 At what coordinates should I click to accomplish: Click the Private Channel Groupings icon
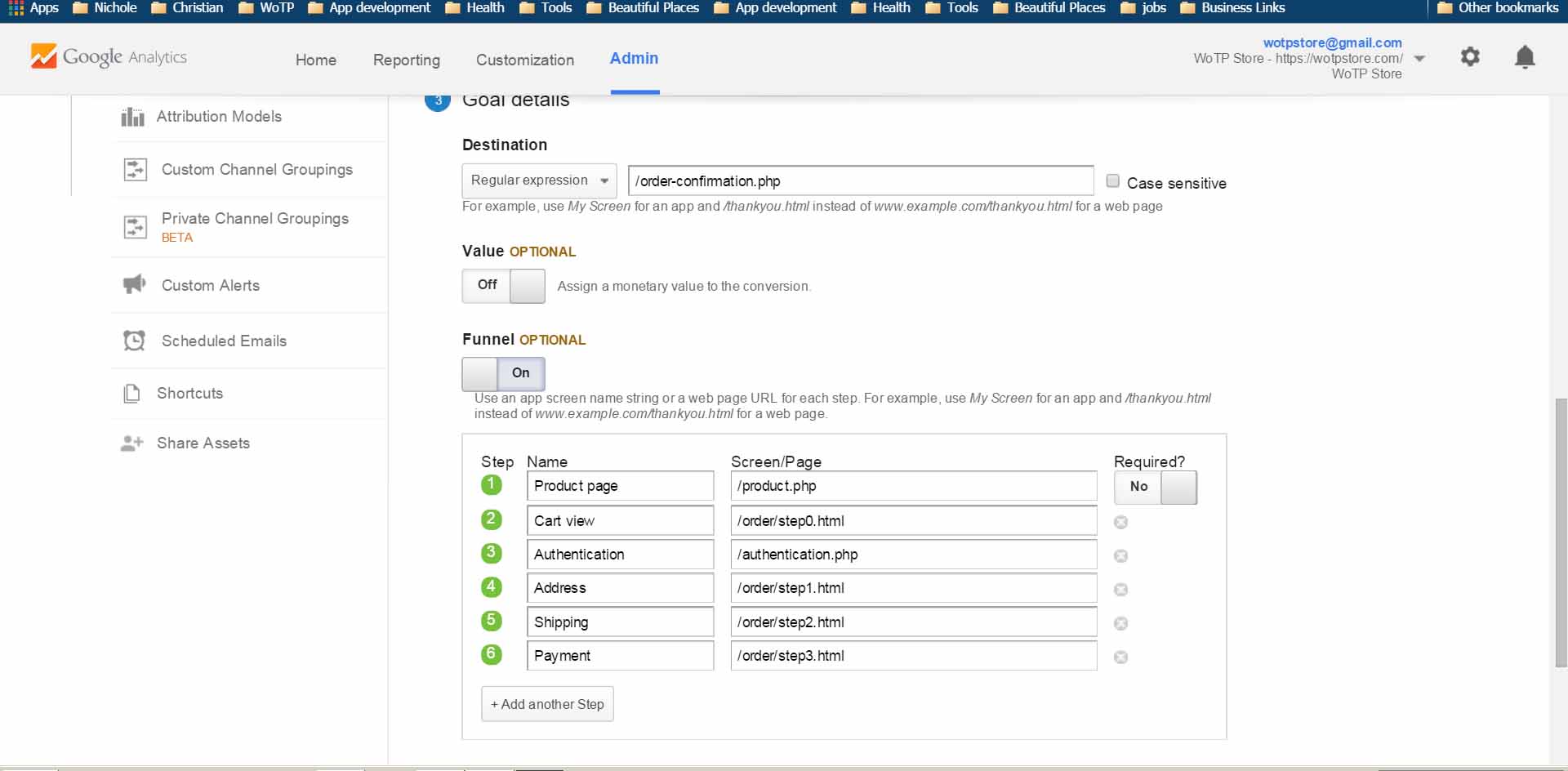[x=135, y=226]
